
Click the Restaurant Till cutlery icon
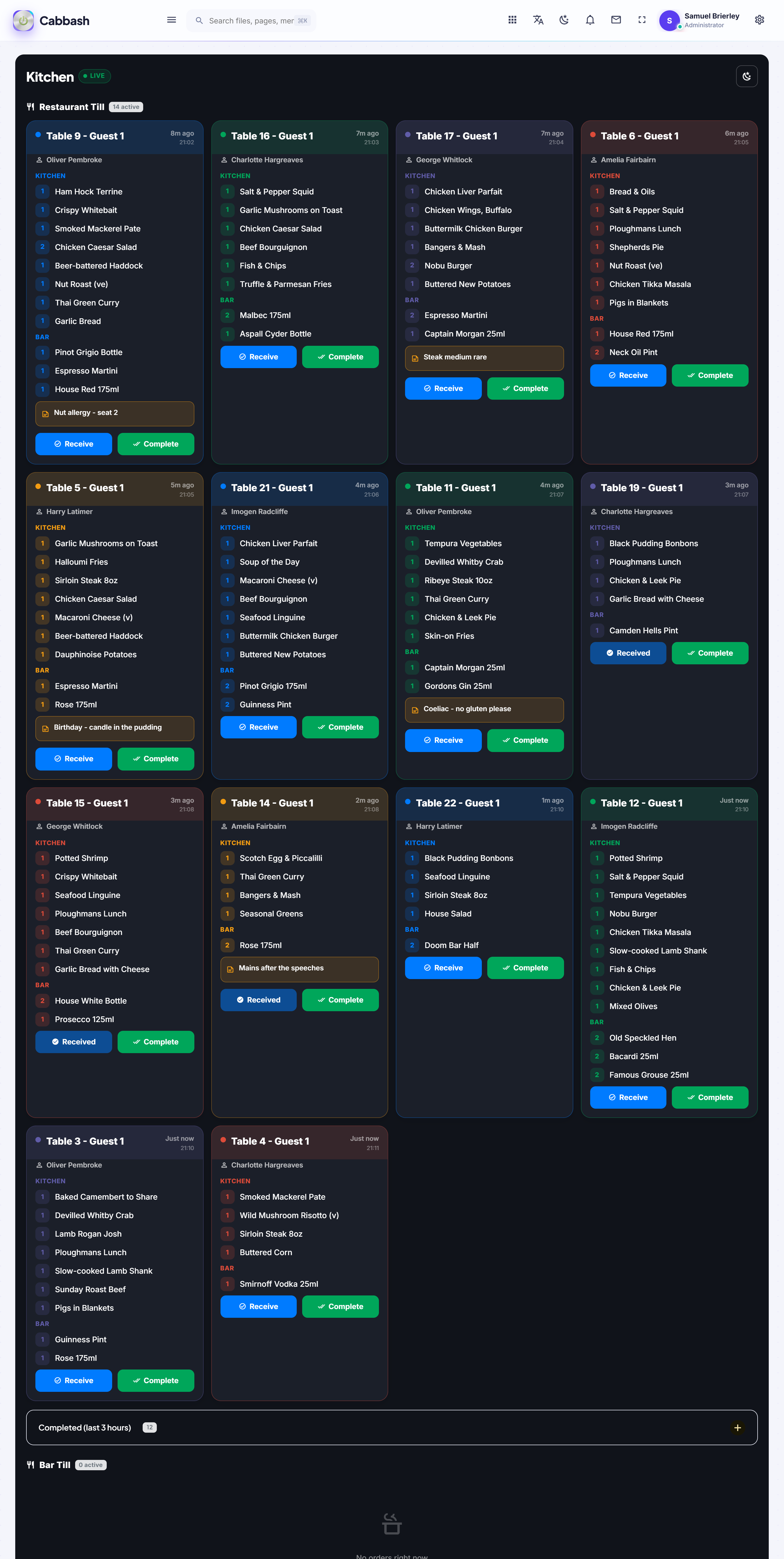click(31, 107)
